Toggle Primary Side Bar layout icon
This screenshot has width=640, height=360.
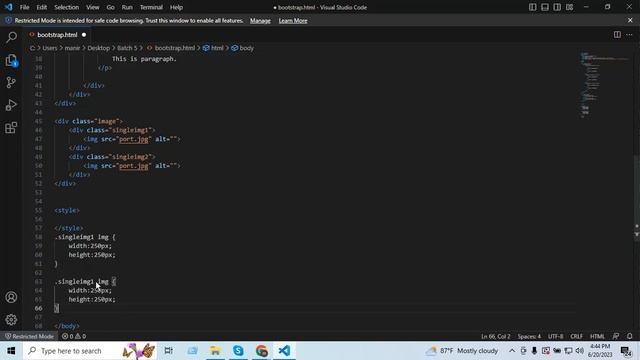tap(533, 7)
